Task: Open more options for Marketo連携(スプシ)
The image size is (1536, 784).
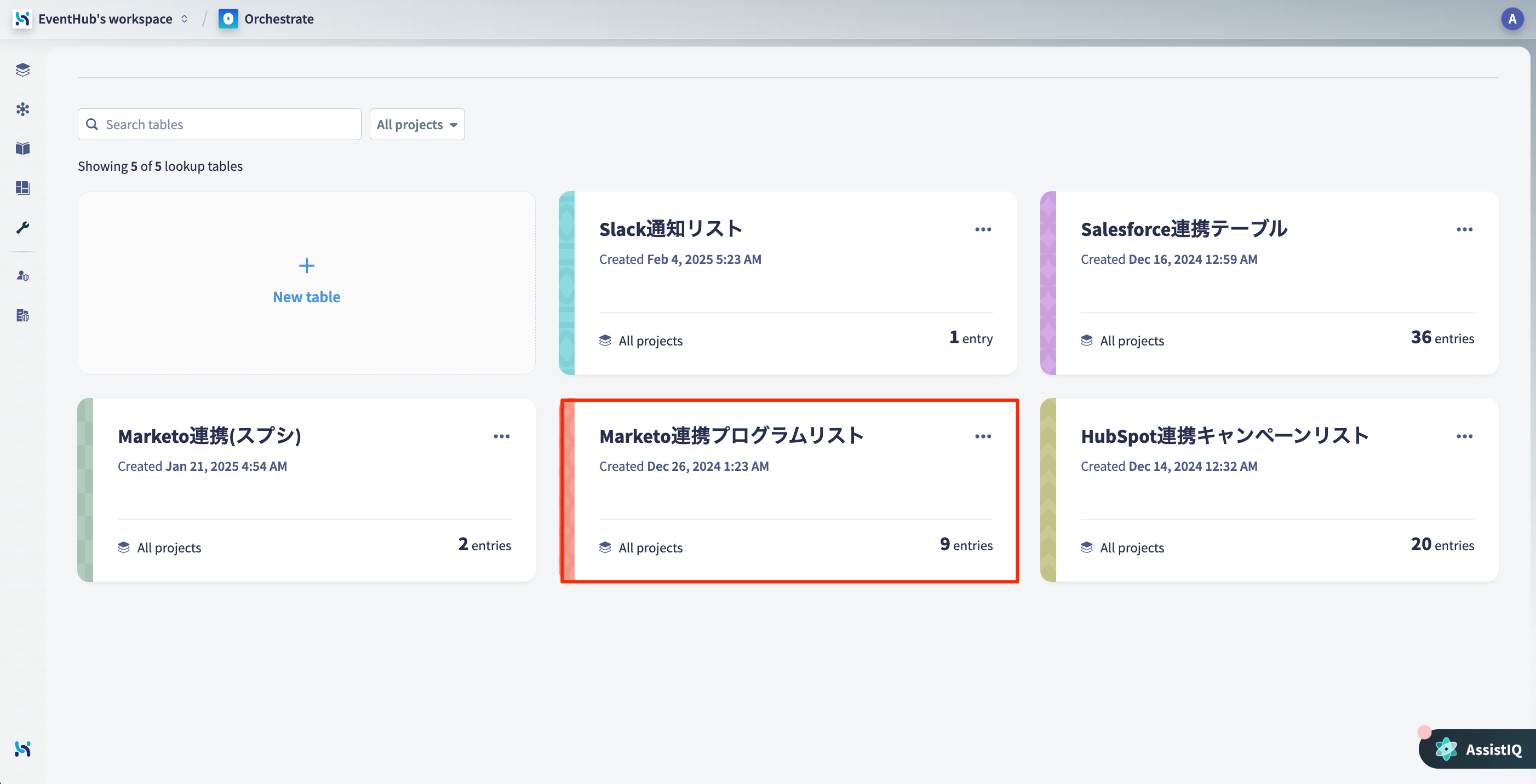Action: (x=501, y=436)
